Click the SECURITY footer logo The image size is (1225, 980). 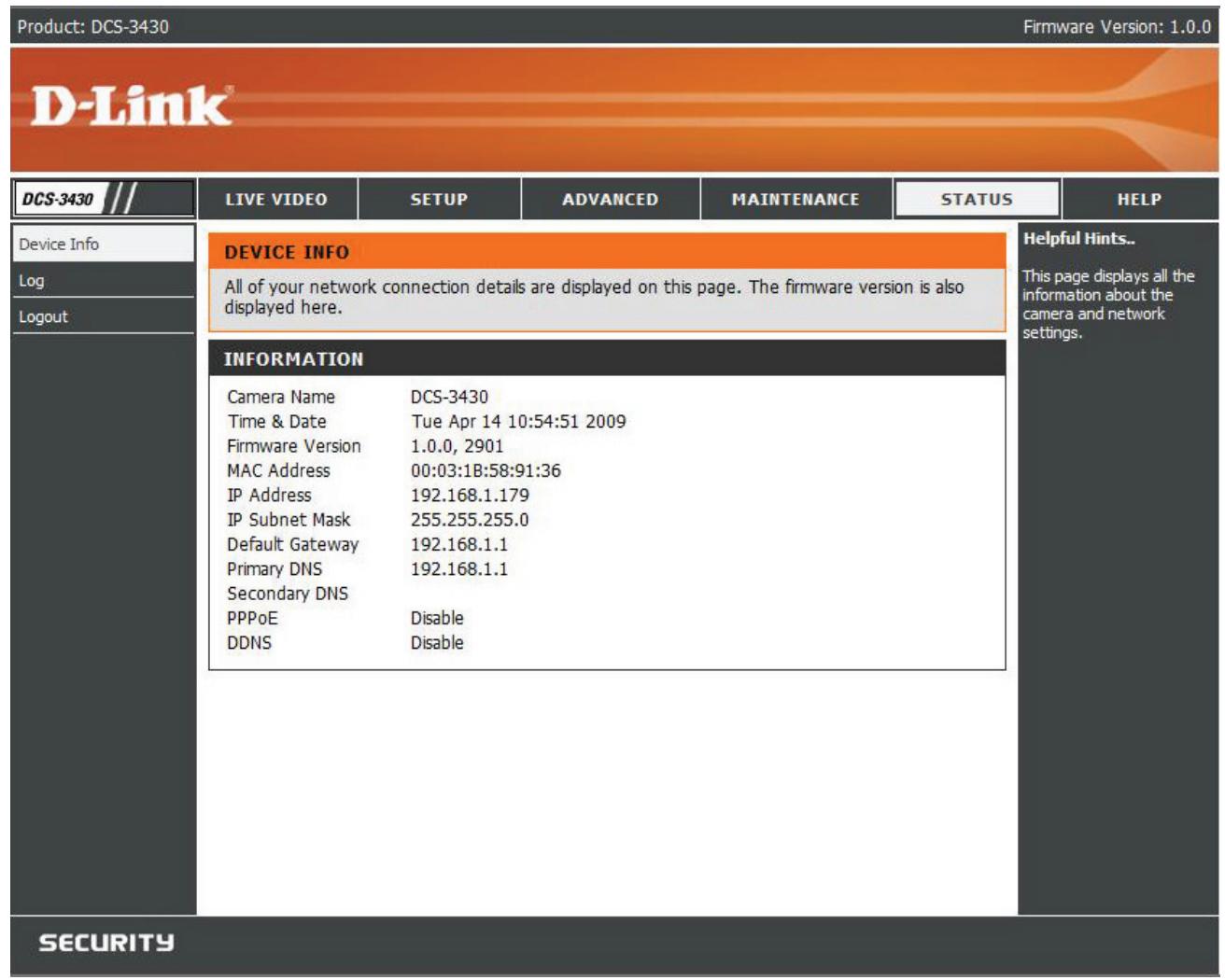click(106, 943)
